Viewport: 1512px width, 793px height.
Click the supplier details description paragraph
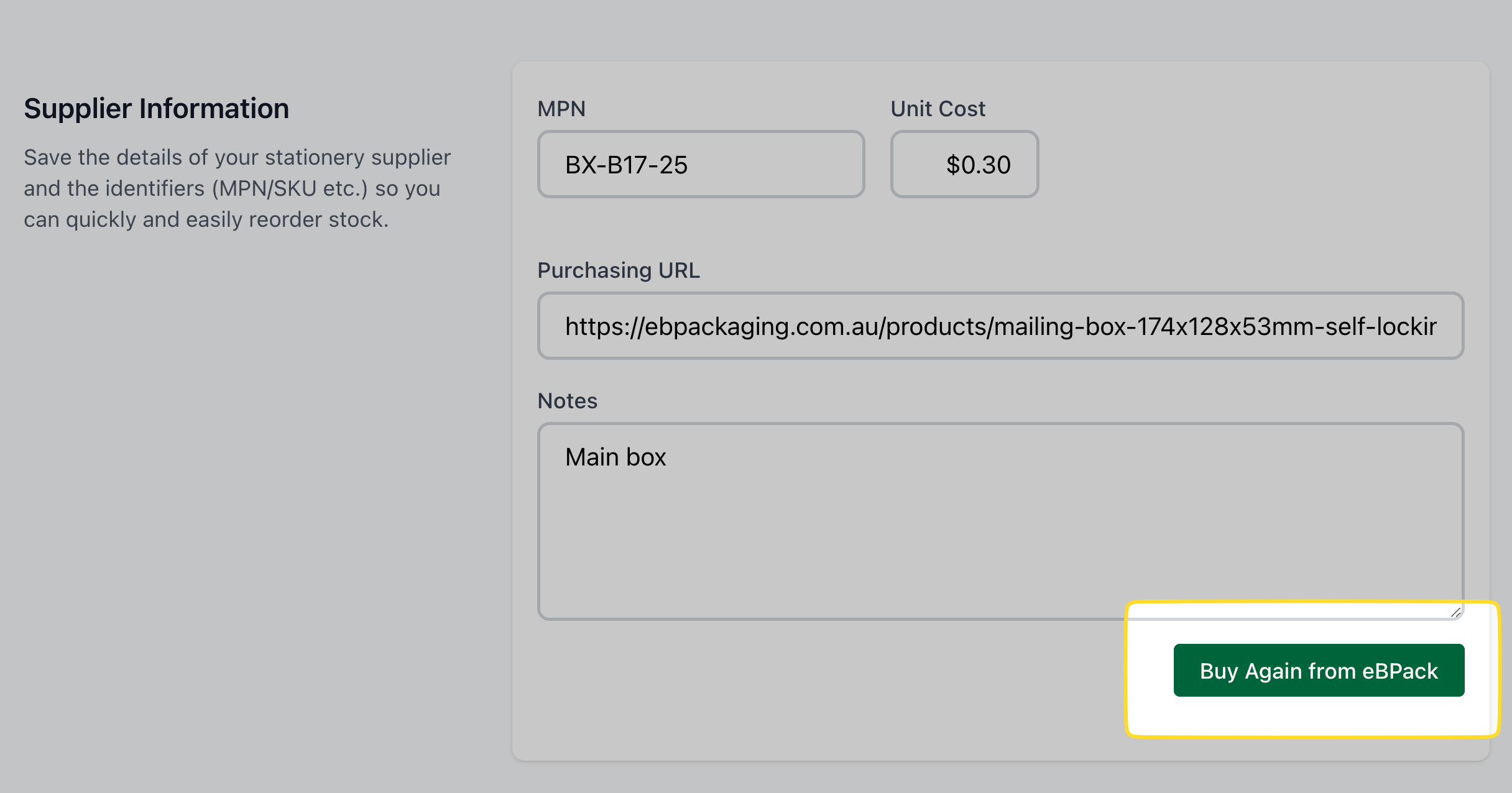pos(236,188)
